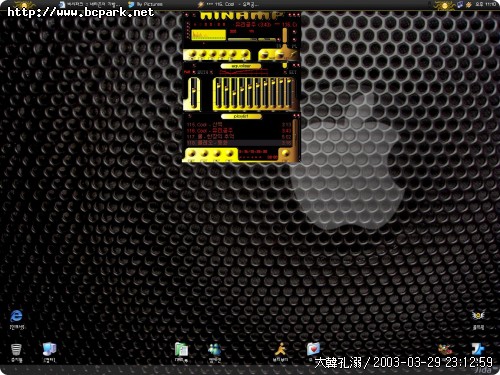Open the playlist List Options knob
The width and height of the screenshot is (500, 375).
tap(285, 154)
